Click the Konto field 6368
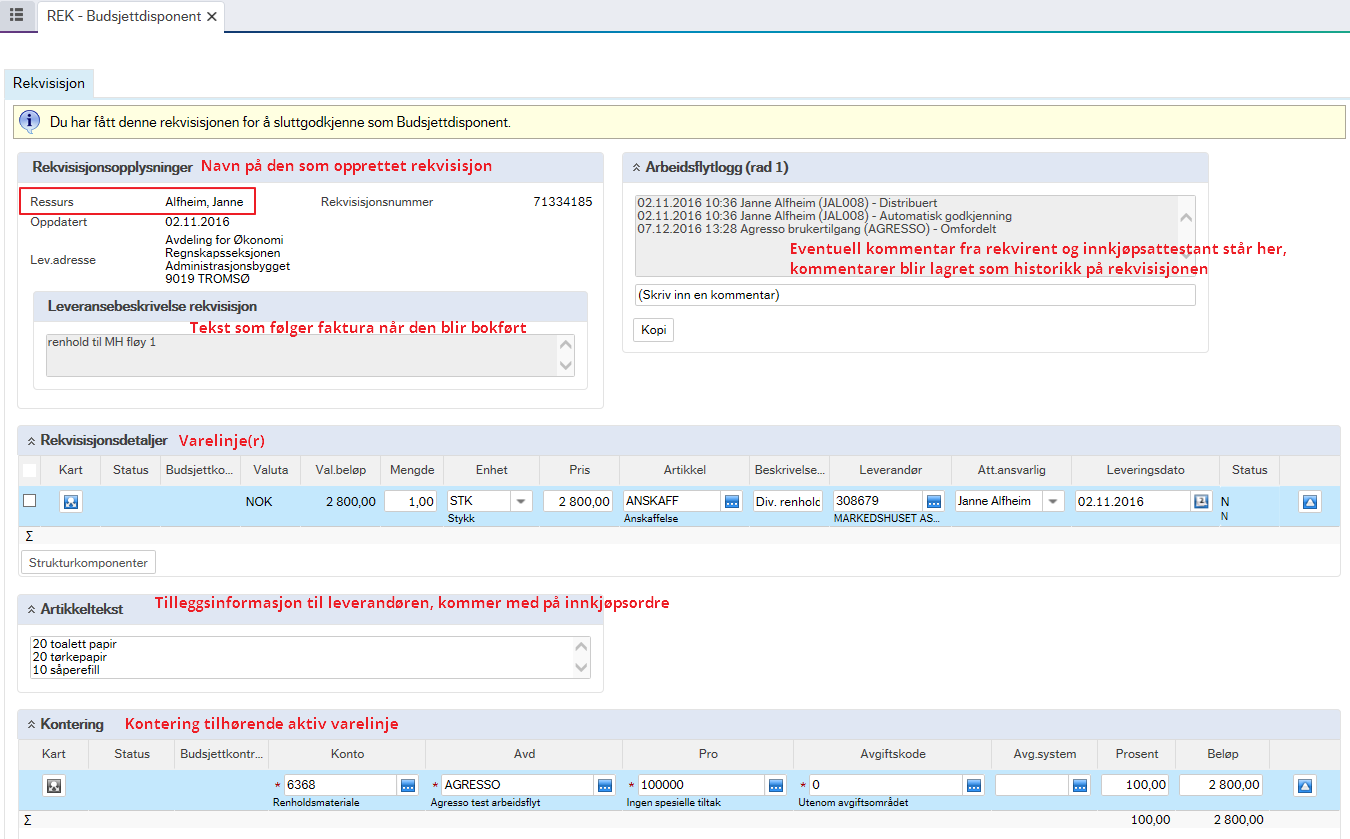The height and width of the screenshot is (839, 1350). (340, 785)
